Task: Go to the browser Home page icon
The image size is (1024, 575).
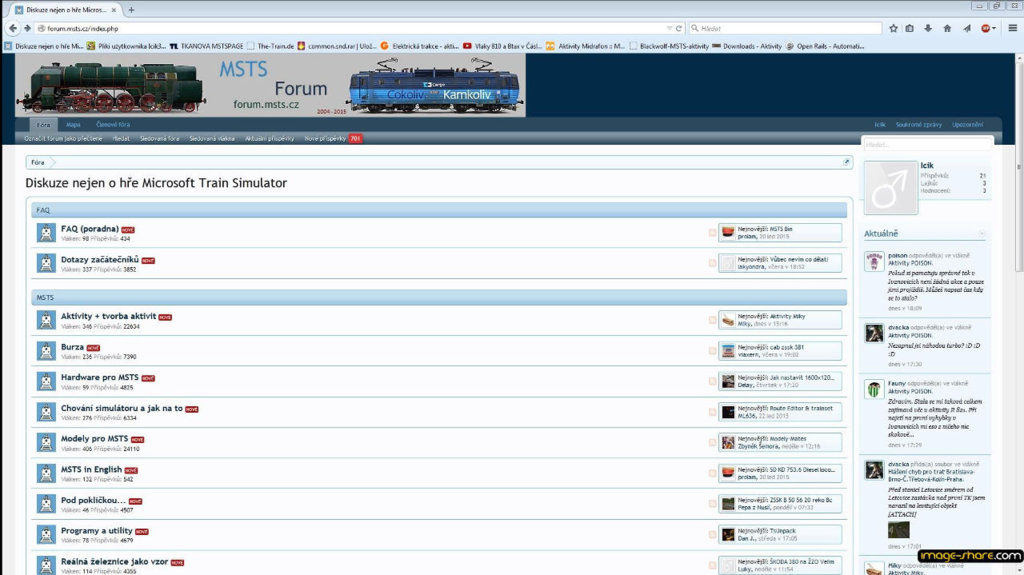Action: point(947,28)
